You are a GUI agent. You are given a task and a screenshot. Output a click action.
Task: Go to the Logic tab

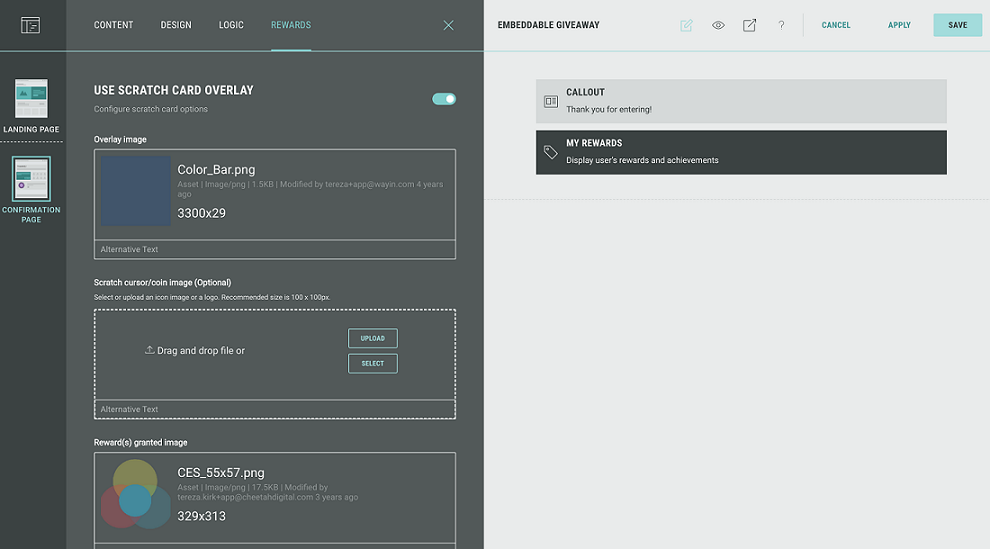coord(231,25)
